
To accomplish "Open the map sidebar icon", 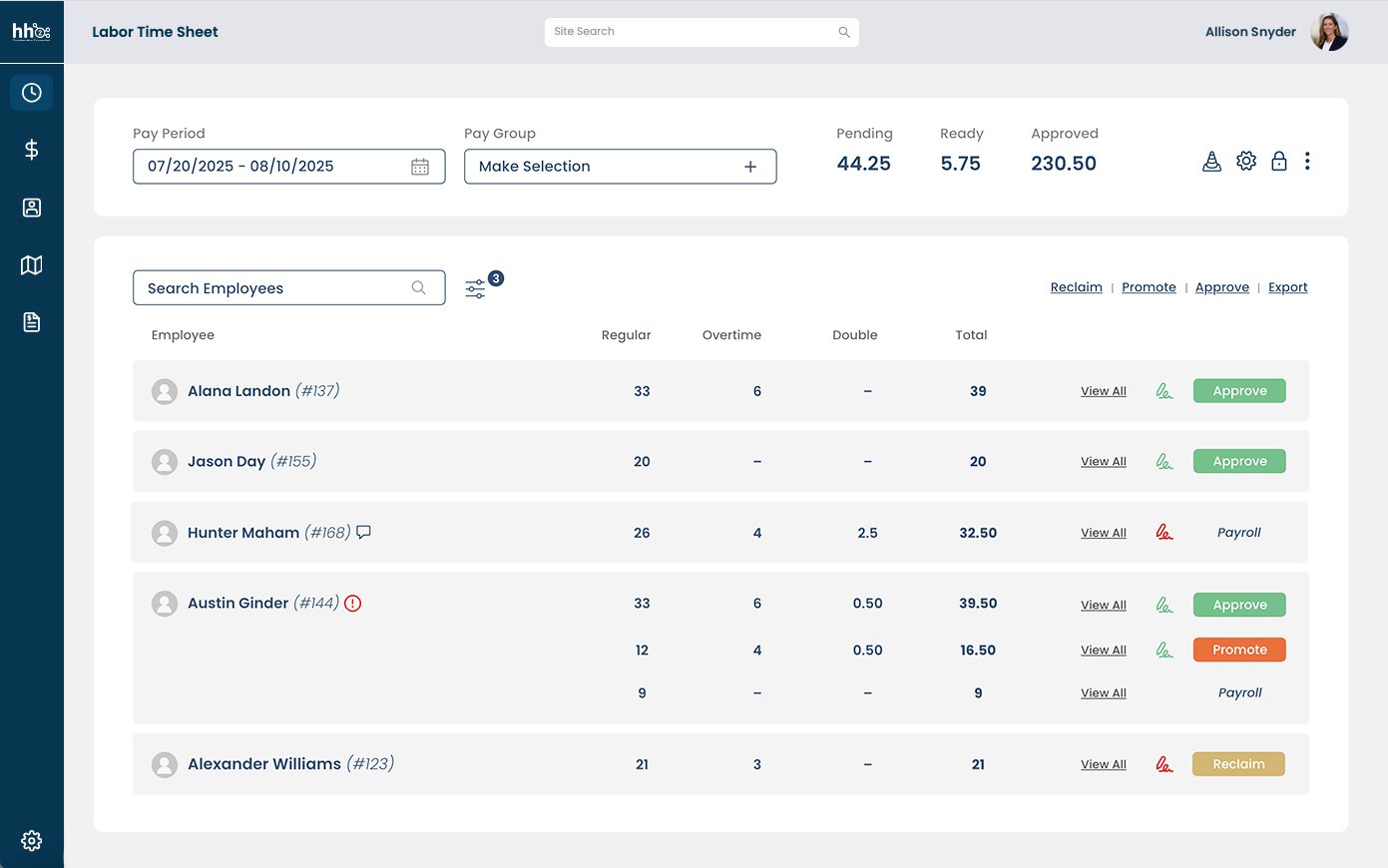I will (x=32, y=265).
